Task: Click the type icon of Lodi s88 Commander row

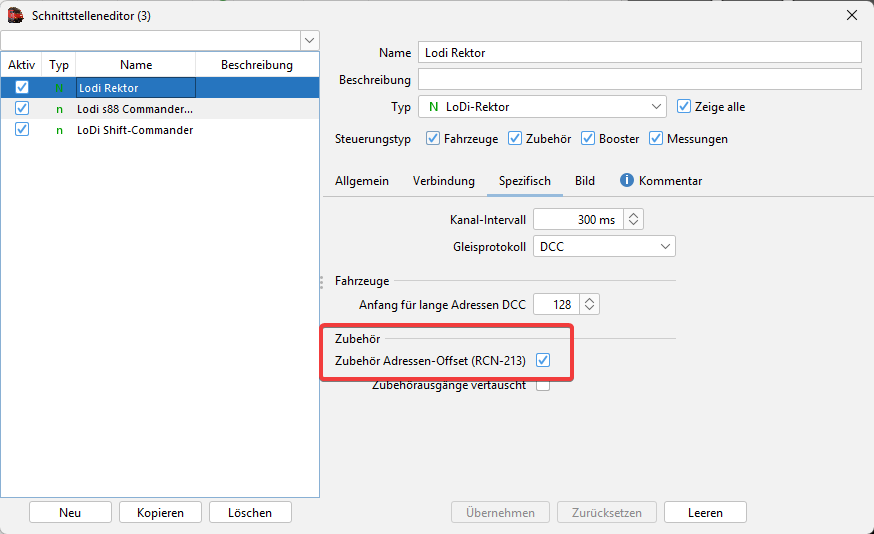Action: [x=59, y=109]
